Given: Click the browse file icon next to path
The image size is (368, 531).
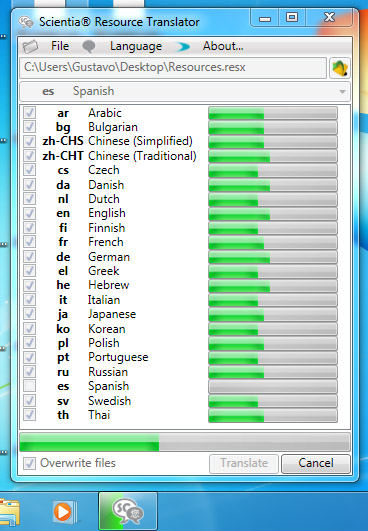Looking at the screenshot, I should coord(340,68).
